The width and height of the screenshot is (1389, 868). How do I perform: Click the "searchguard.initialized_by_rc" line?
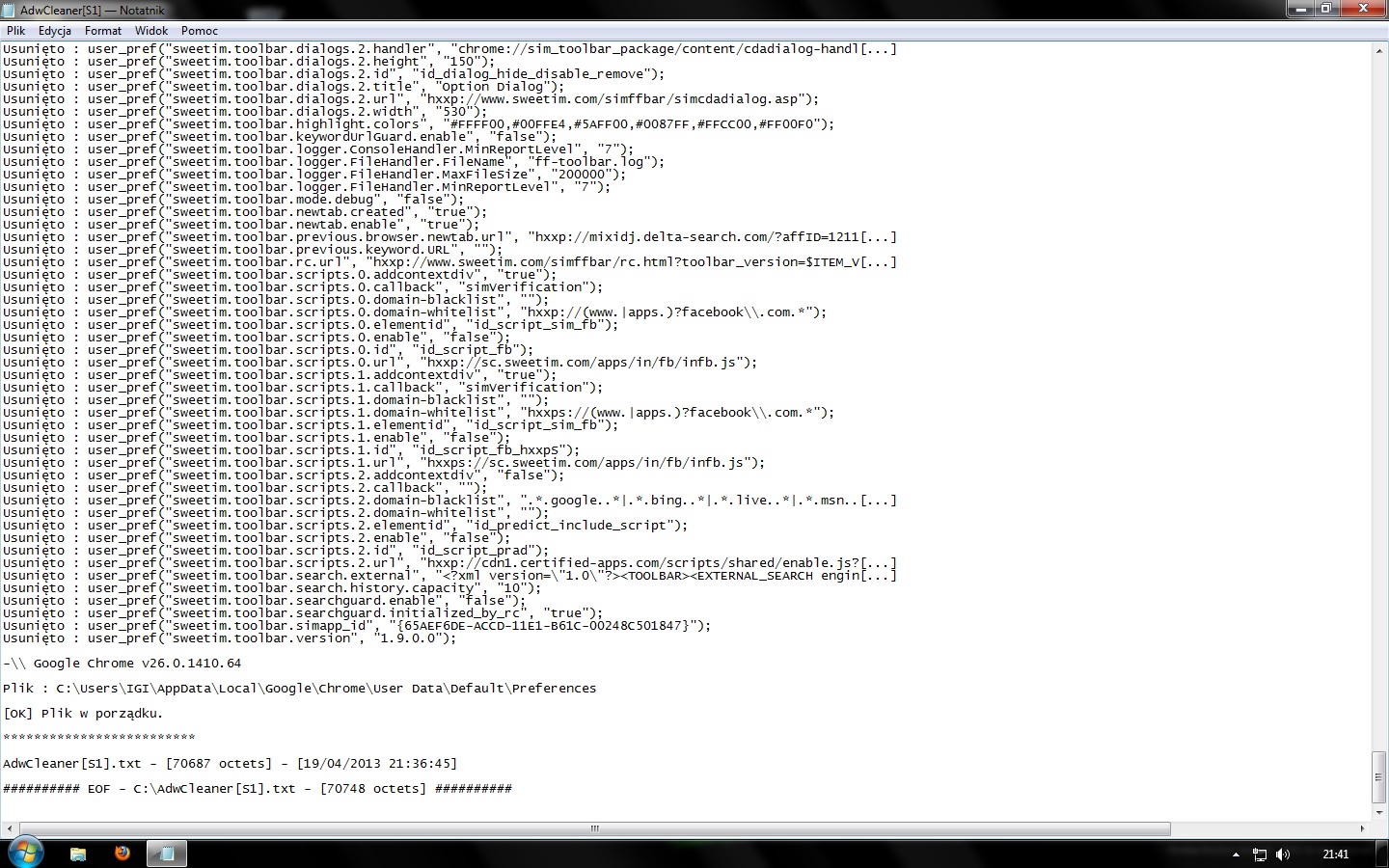[303, 613]
